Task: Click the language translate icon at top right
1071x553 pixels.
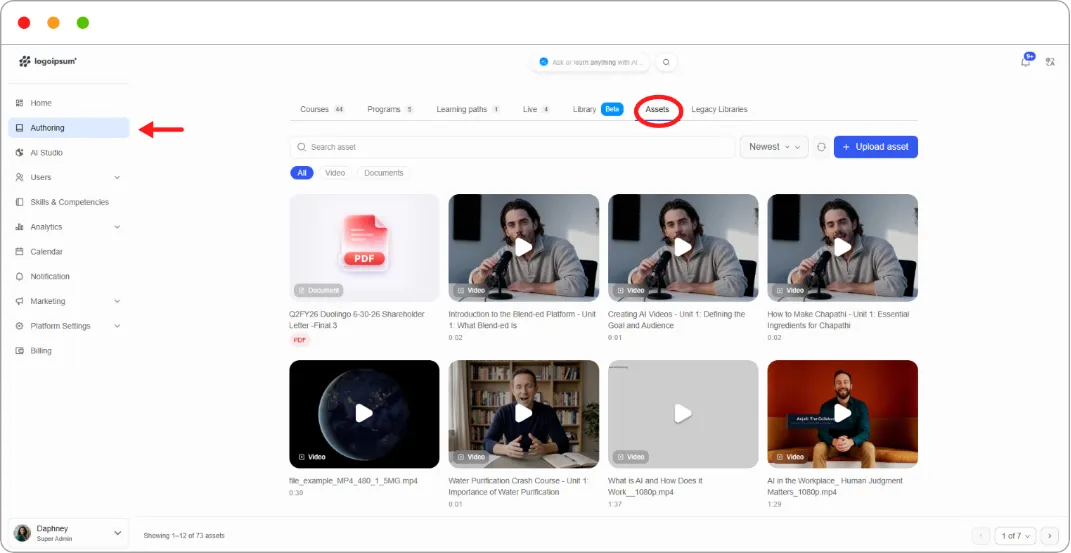Action: pos(1051,62)
